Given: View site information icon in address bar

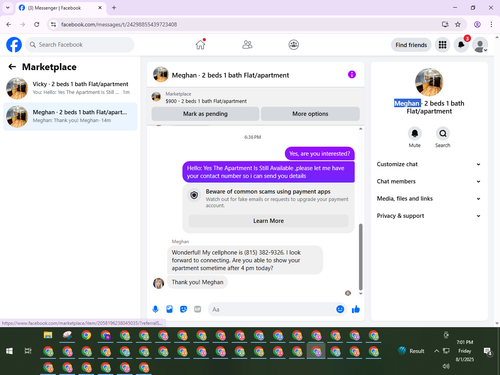Looking at the screenshot, I should pos(53,24).
